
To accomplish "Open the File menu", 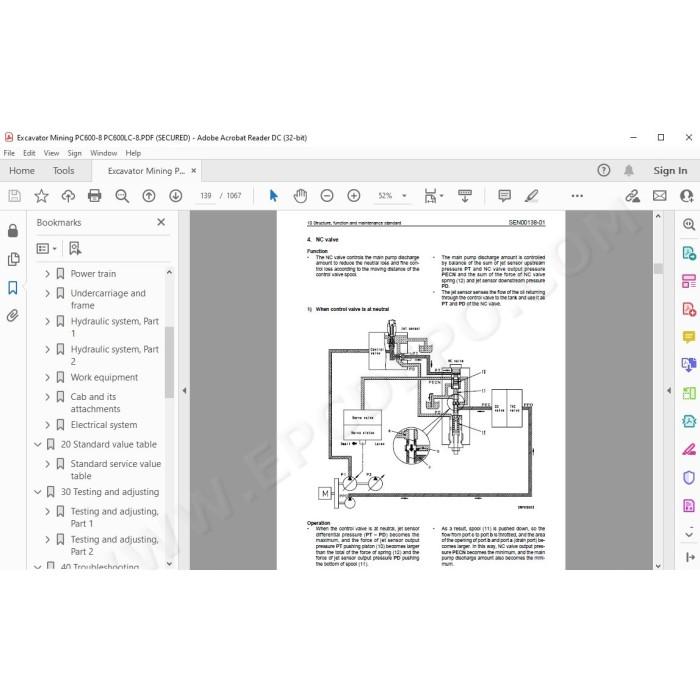I will tap(9, 153).
